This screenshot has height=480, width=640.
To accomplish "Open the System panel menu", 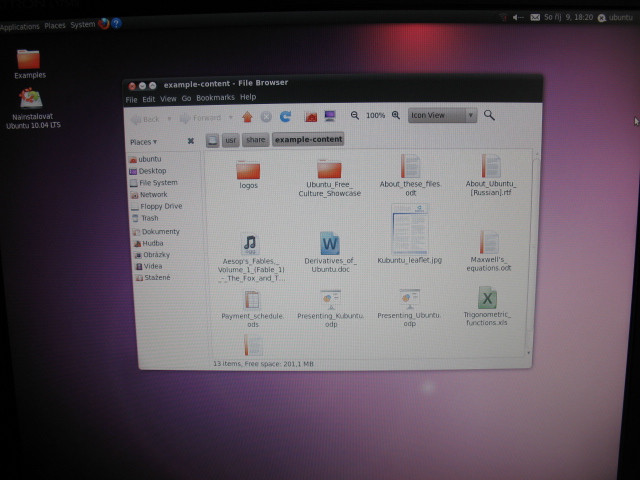I will (x=82, y=25).
